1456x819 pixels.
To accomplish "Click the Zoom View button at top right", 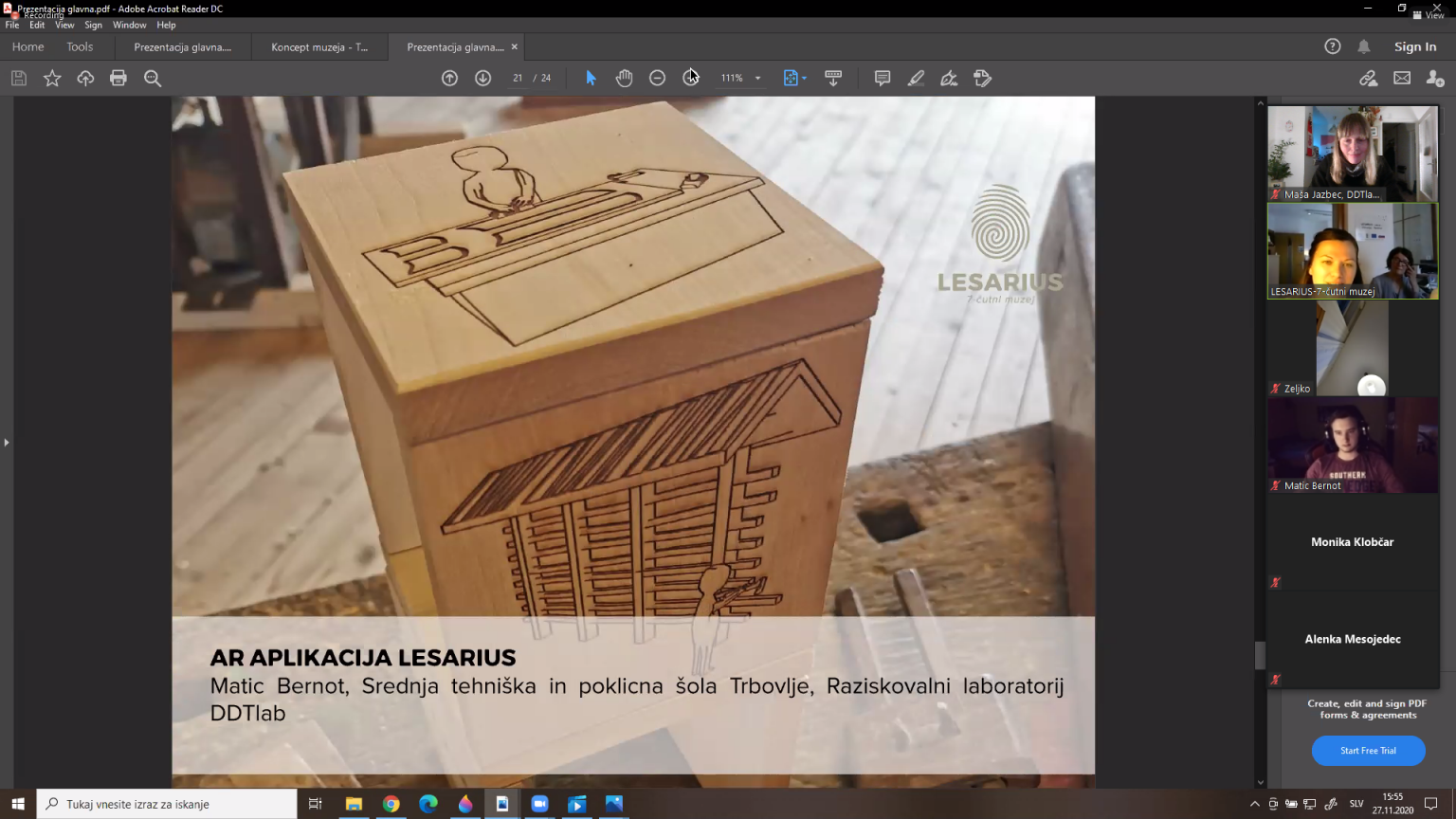I will coord(1429,15).
